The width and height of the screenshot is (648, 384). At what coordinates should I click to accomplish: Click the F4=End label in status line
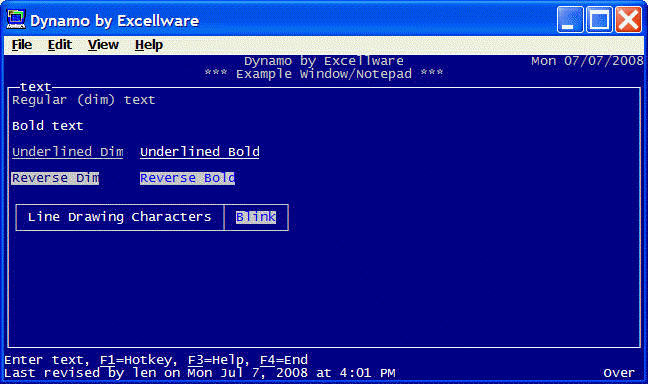(x=284, y=360)
